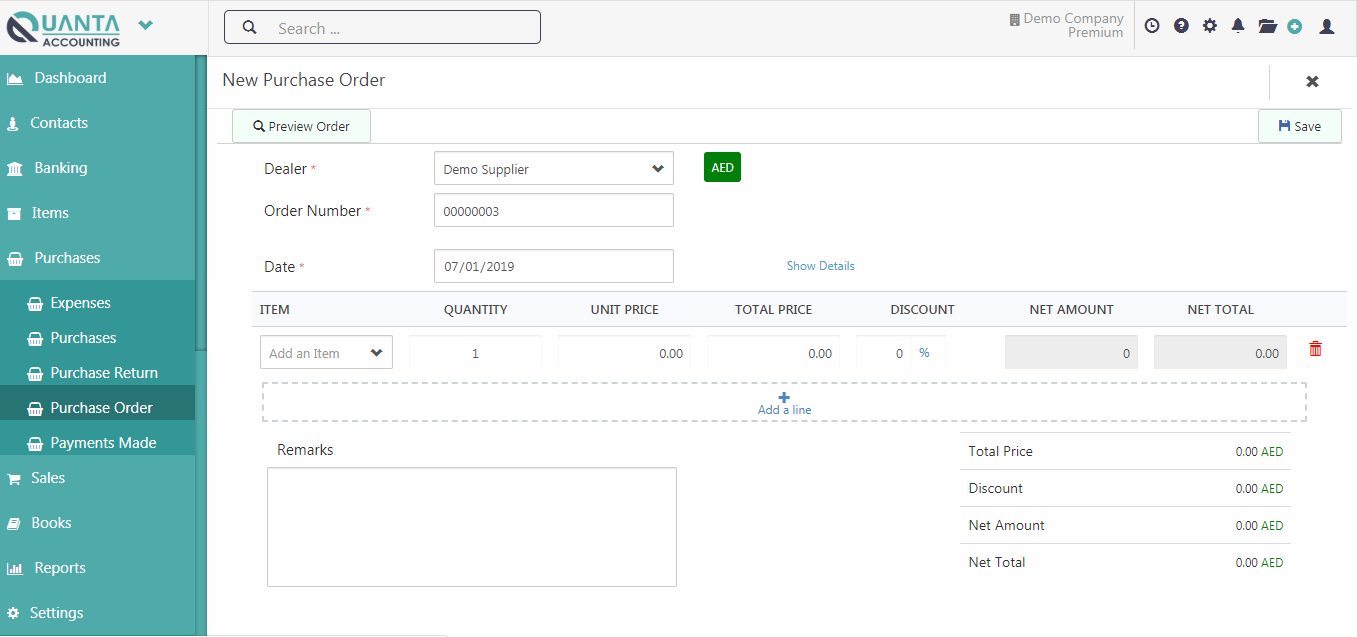Viewport: 1357px width, 637px height.
Task: Click Add a line
Action: pos(784,402)
